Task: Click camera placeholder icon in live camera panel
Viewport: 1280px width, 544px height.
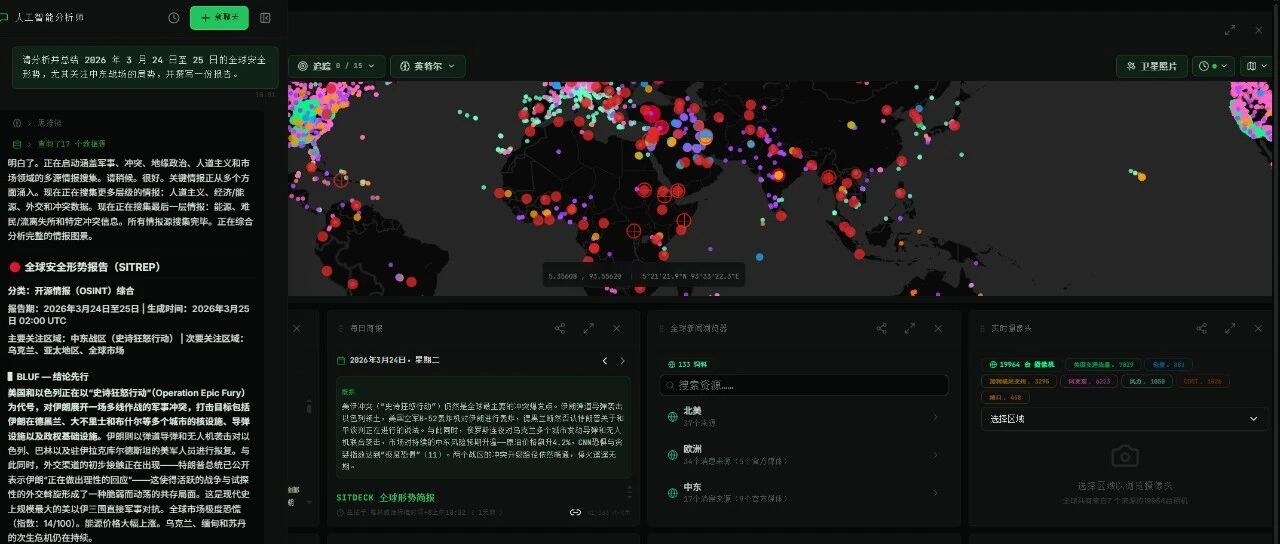Action: [x=1125, y=457]
